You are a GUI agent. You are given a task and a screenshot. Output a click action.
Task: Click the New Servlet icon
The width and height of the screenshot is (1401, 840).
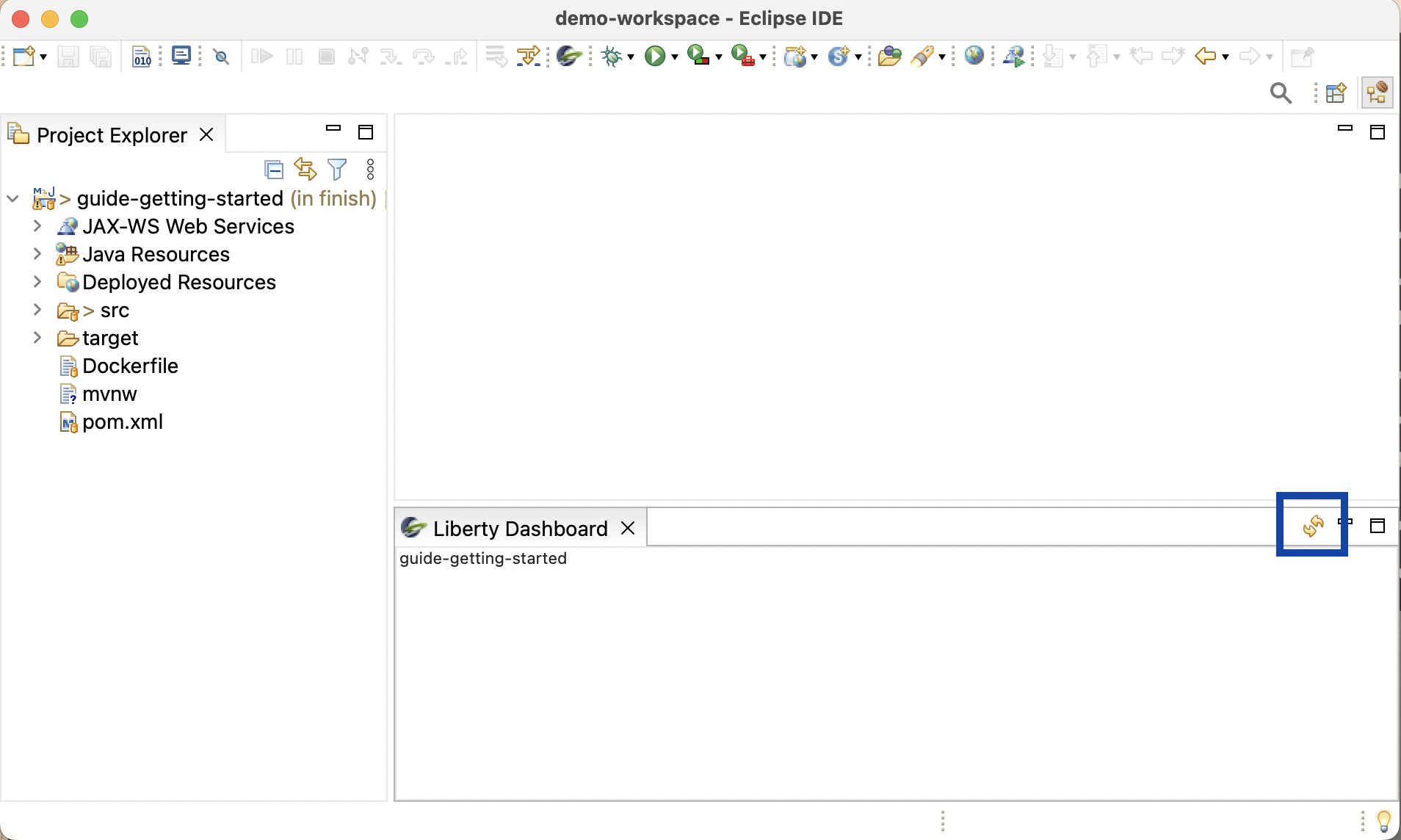point(839,57)
